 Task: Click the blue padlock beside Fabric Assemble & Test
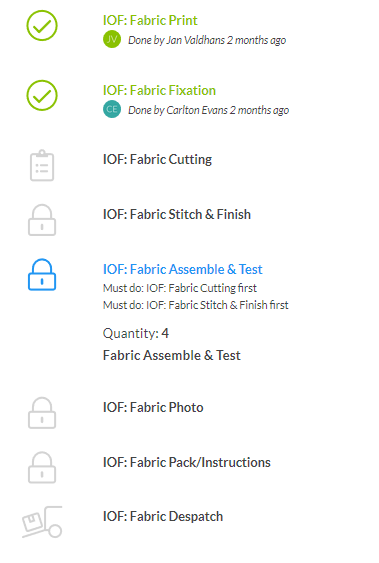42,274
